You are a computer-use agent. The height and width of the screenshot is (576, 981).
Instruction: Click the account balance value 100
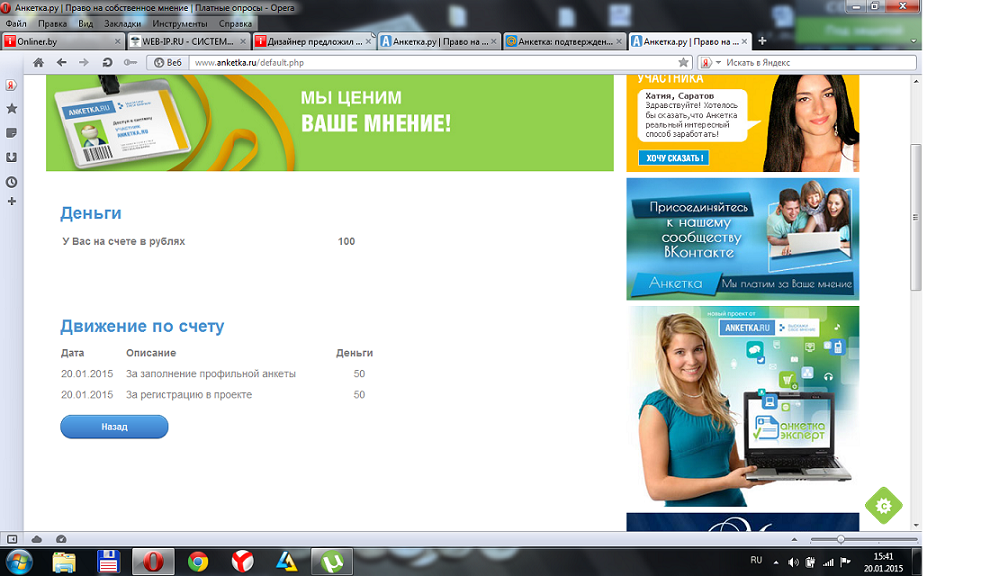346,241
